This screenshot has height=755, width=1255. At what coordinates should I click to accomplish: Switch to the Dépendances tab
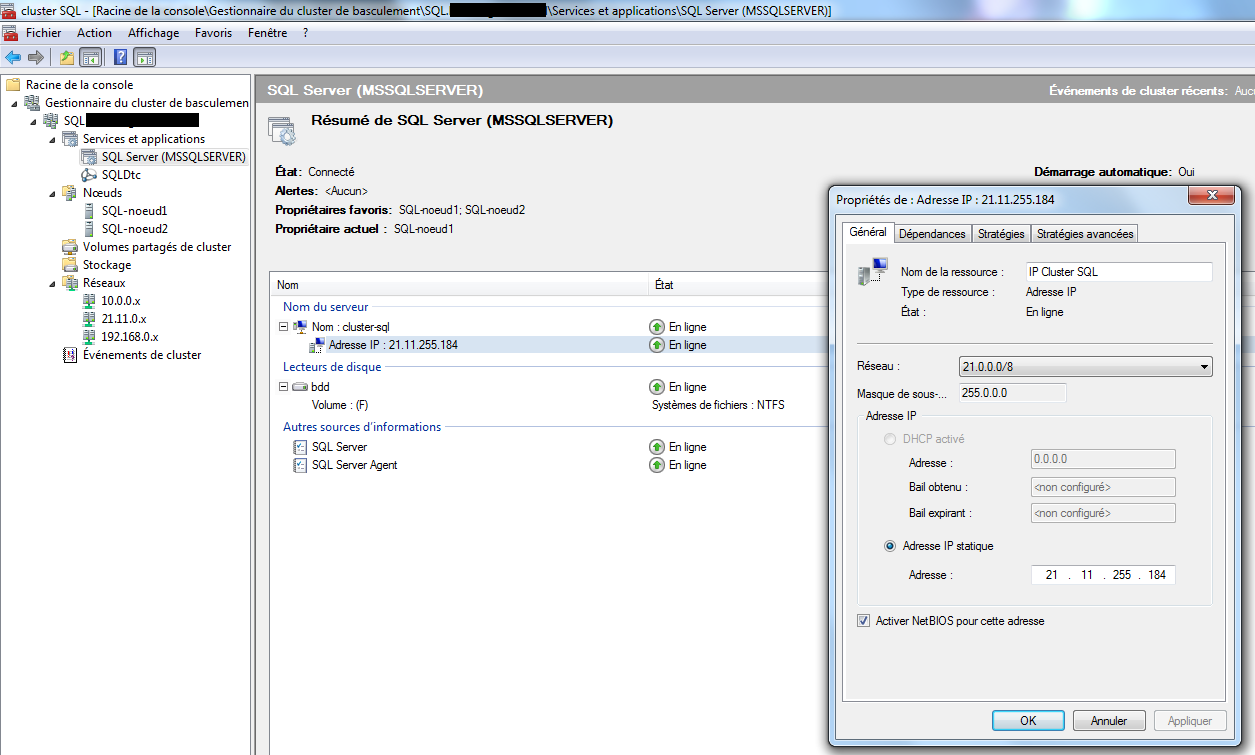click(932, 234)
